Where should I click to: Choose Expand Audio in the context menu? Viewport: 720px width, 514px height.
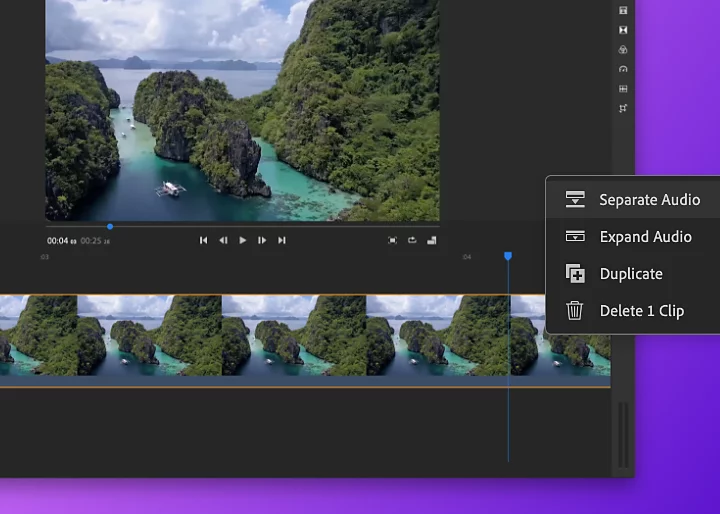click(x=645, y=237)
